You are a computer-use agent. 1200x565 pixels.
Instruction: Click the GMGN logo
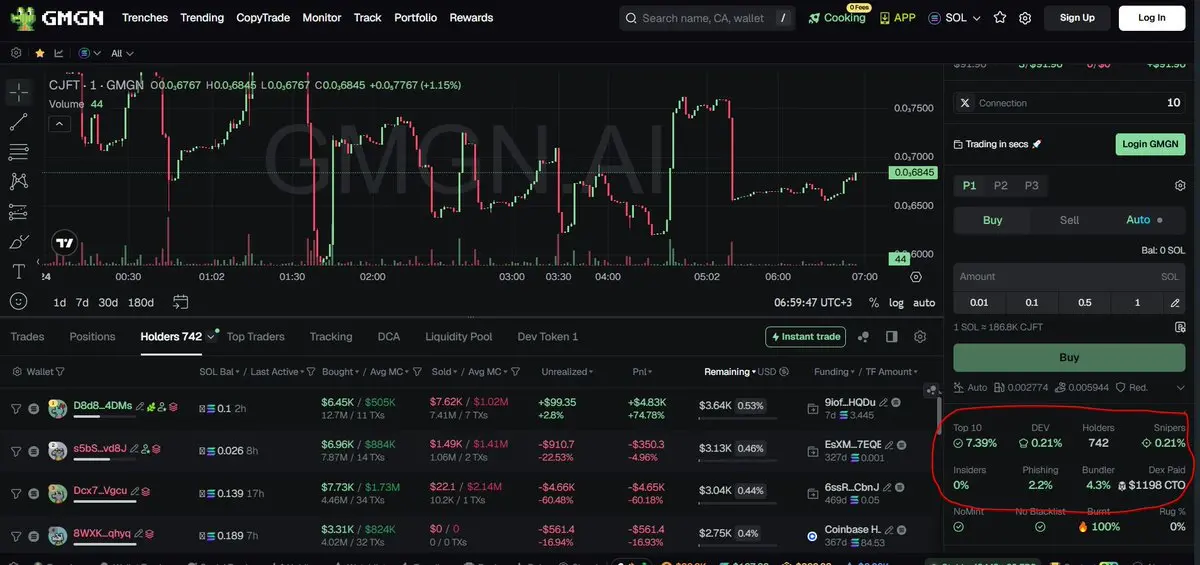tap(55, 17)
